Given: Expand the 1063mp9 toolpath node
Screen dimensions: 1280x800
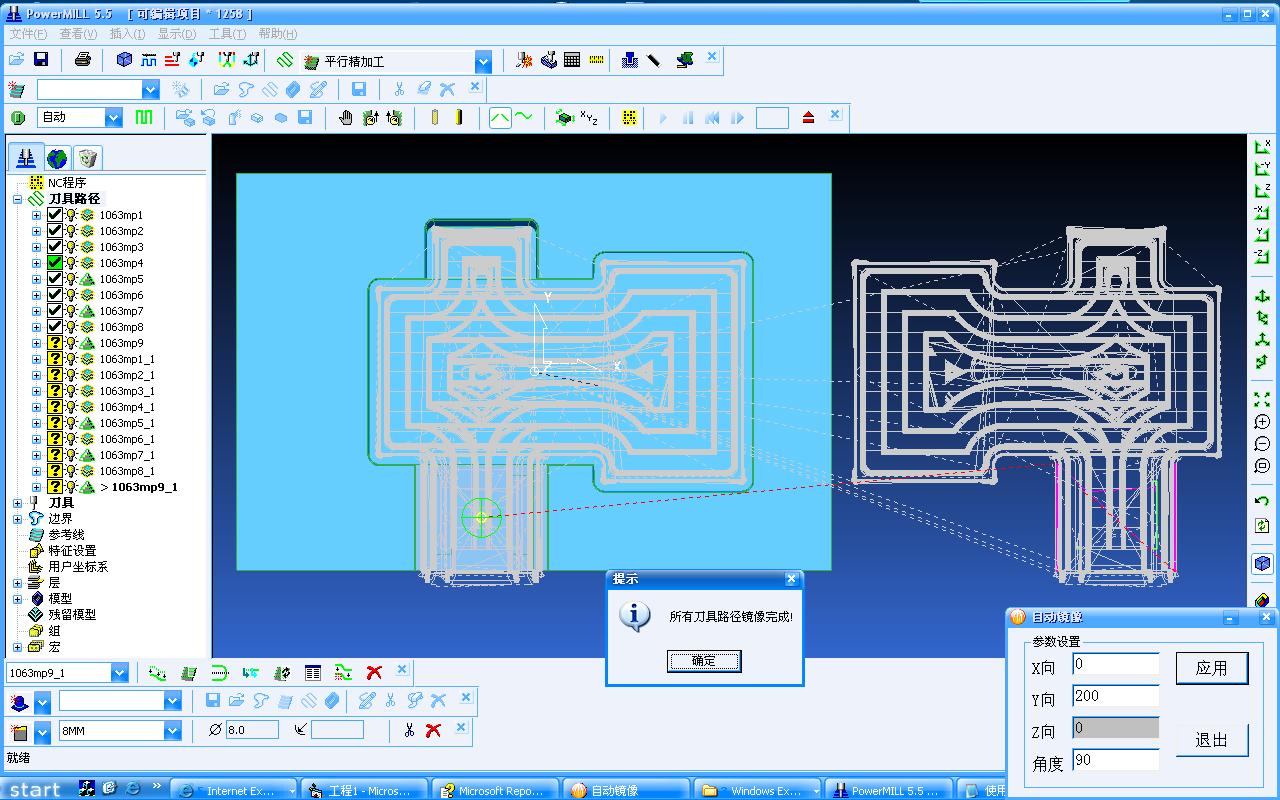Looking at the screenshot, I should click(x=37, y=343).
